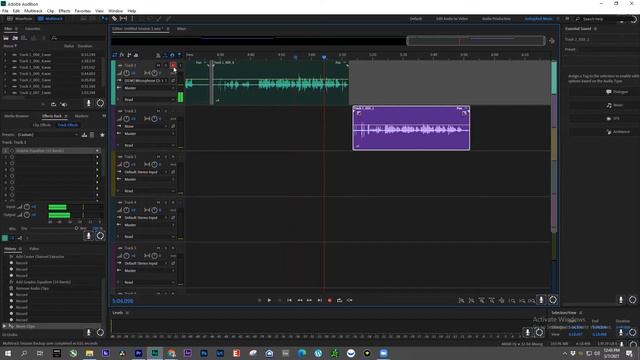Viewport: 640px width, 360px height.
Task: Open the Windows Start button
Action: (x=8, y=353)
